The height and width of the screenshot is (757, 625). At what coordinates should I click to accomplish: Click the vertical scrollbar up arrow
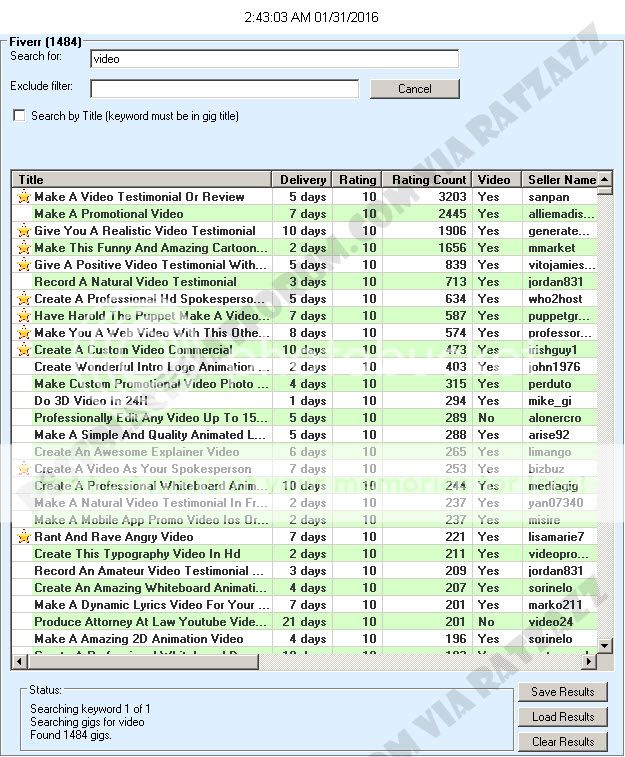(605, 180)
